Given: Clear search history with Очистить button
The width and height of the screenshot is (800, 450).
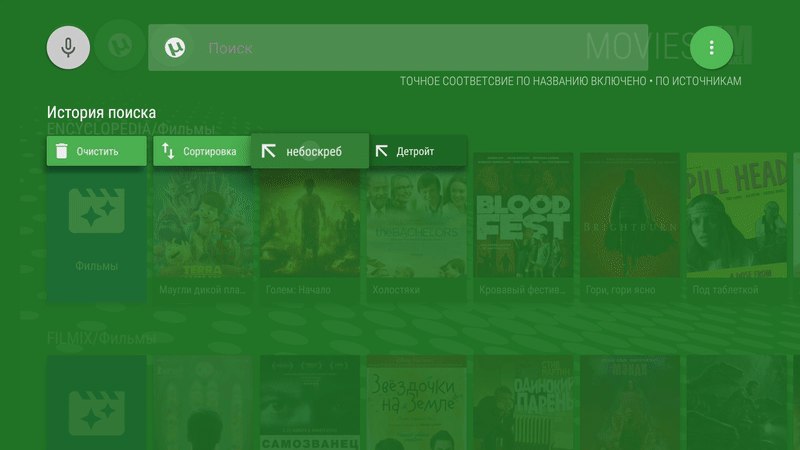Looking at the screenshot, I should point(96,151).
